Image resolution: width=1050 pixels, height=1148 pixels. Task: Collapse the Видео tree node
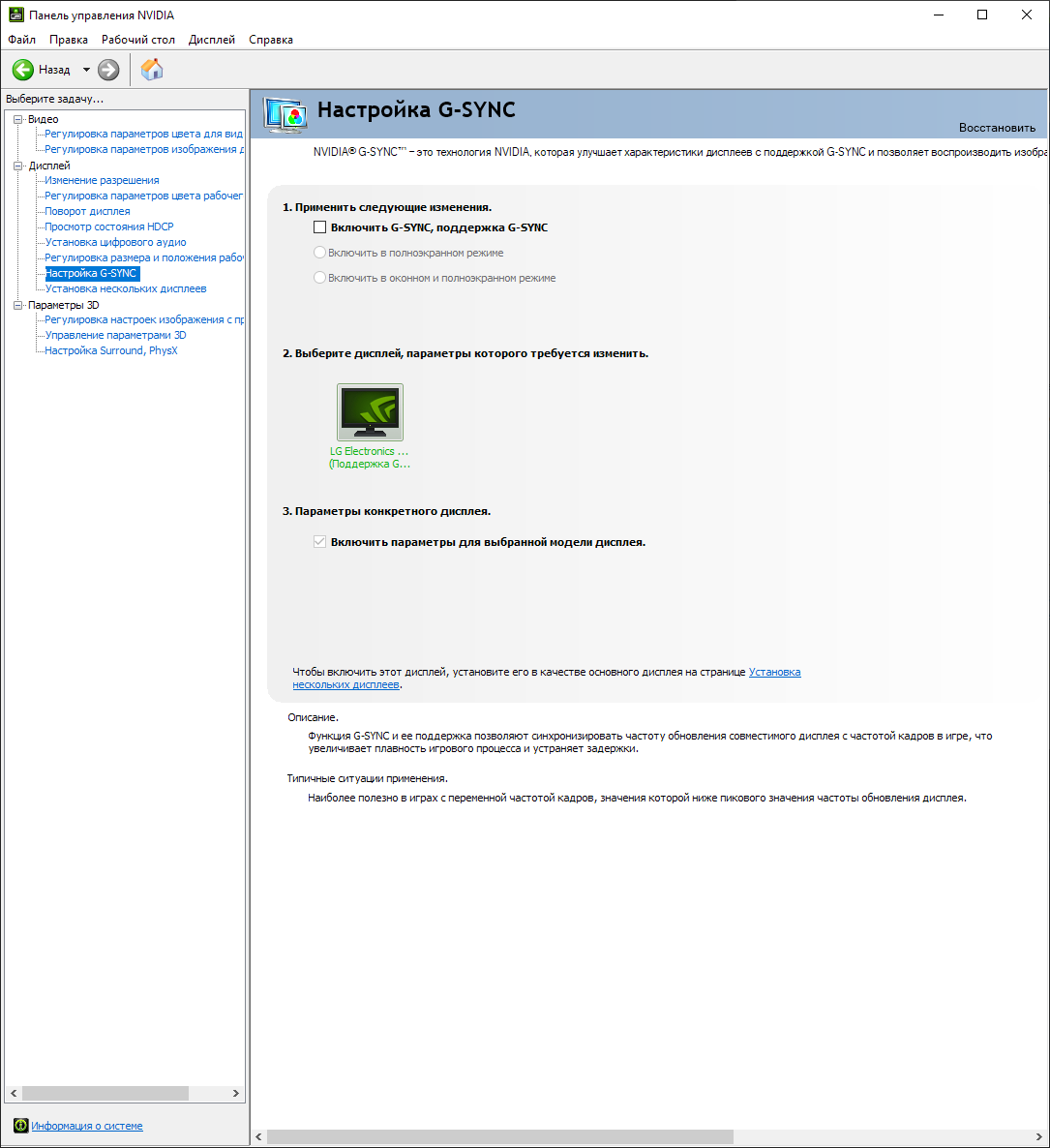click(x=17, y=119)
